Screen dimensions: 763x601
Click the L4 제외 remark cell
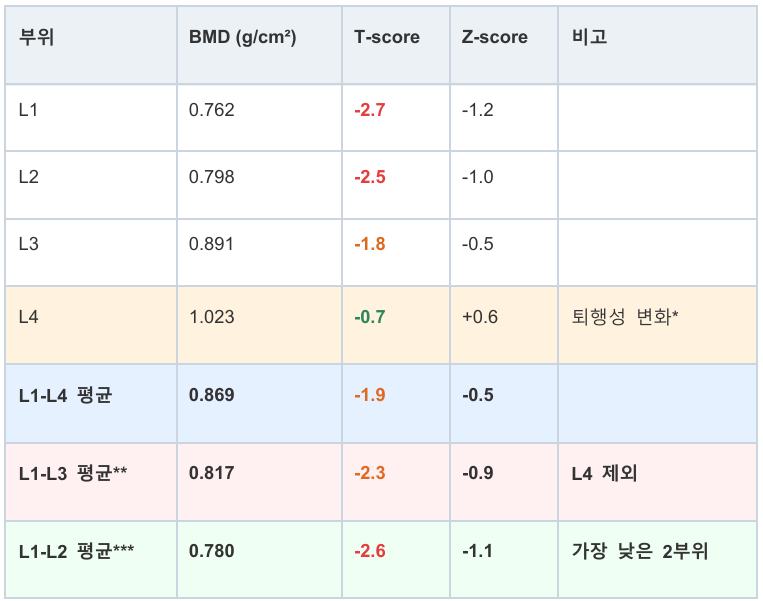click(604, 473)
